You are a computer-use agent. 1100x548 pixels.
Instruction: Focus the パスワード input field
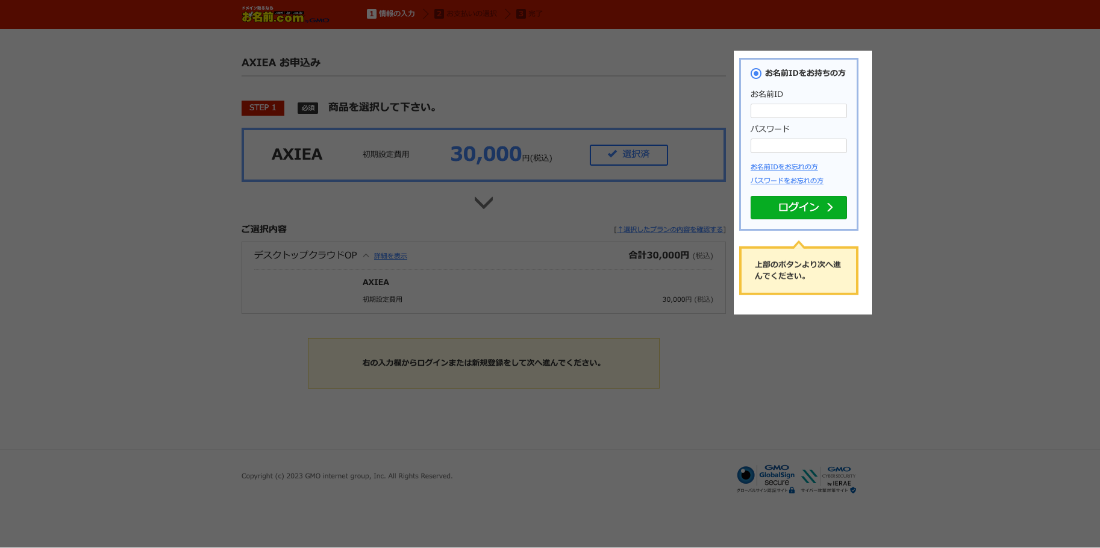point(798,145)
